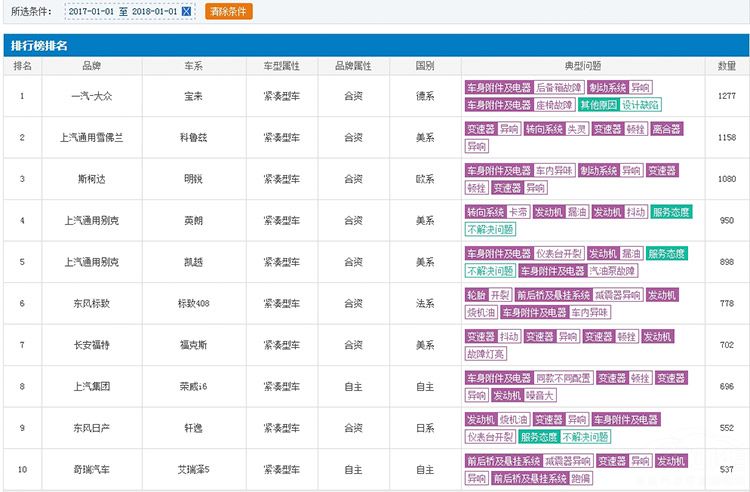
Task: Remove the date range filter via X icon
Action: 186,12
